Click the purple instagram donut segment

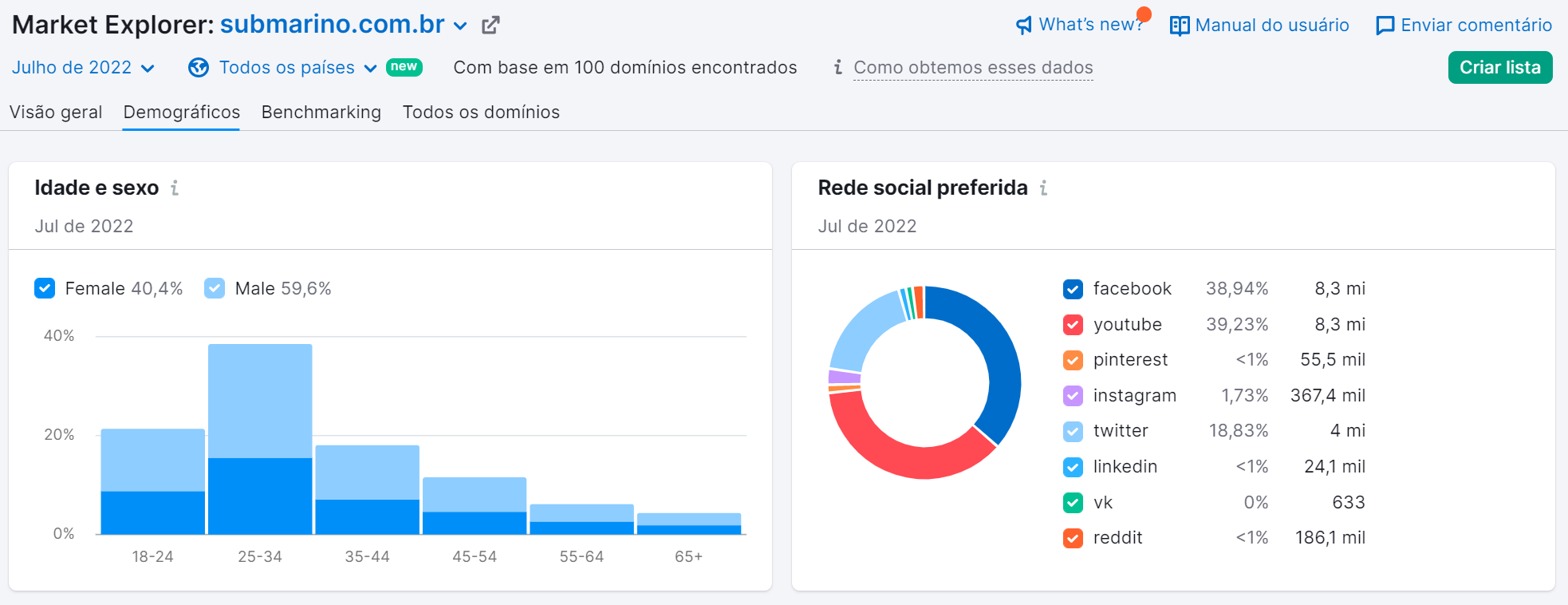[x=845, y=376]
